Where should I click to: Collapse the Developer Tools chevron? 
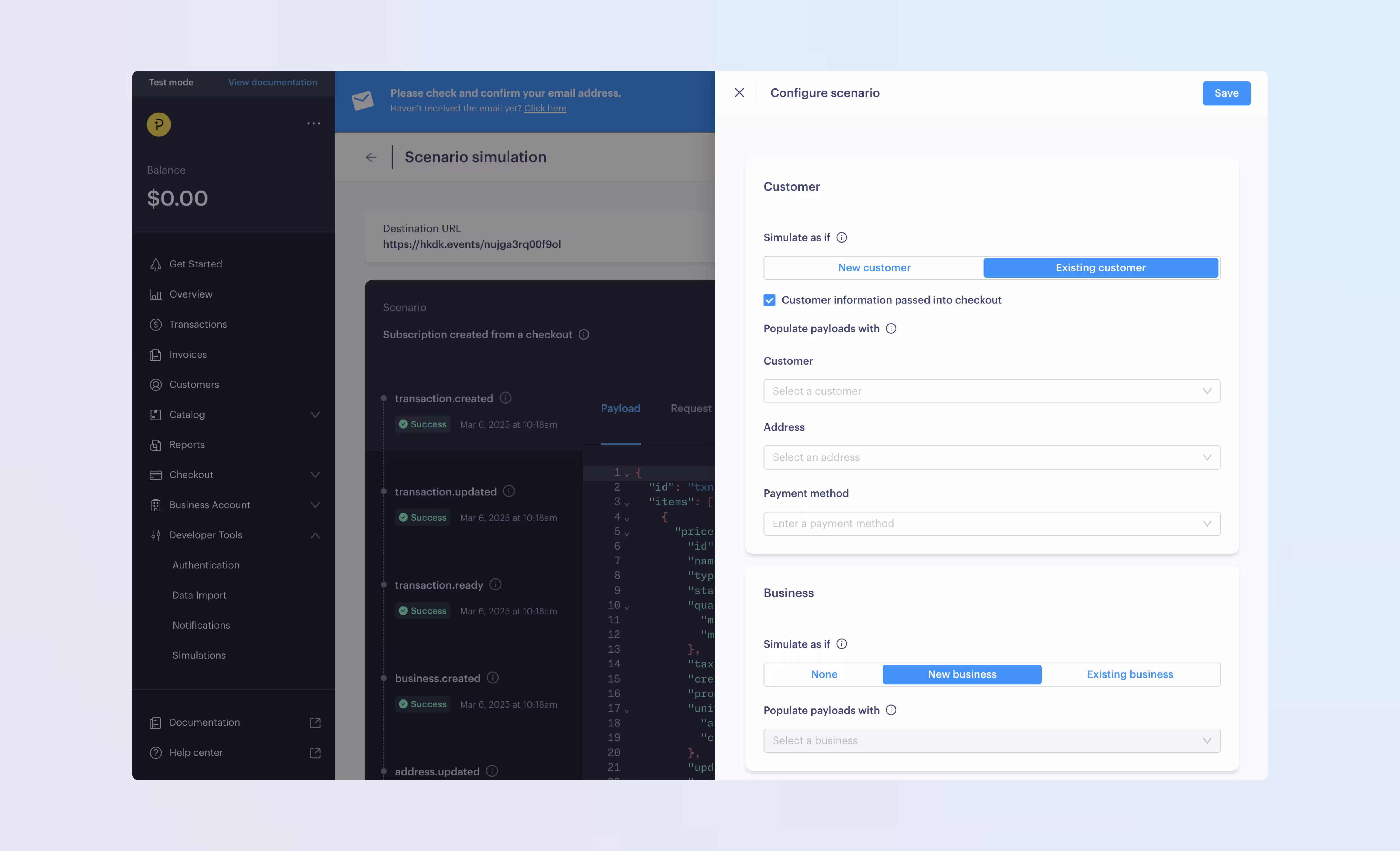coord(315,536)
